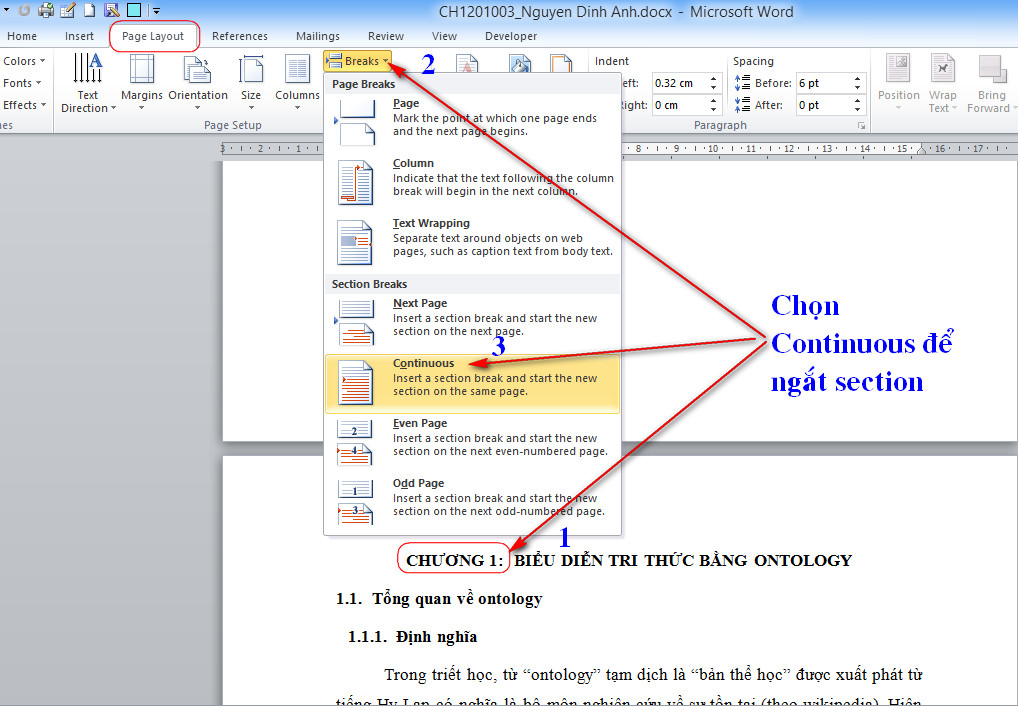
Task: Click the Spacing After spinner arrows
Action: pos(858,105)
